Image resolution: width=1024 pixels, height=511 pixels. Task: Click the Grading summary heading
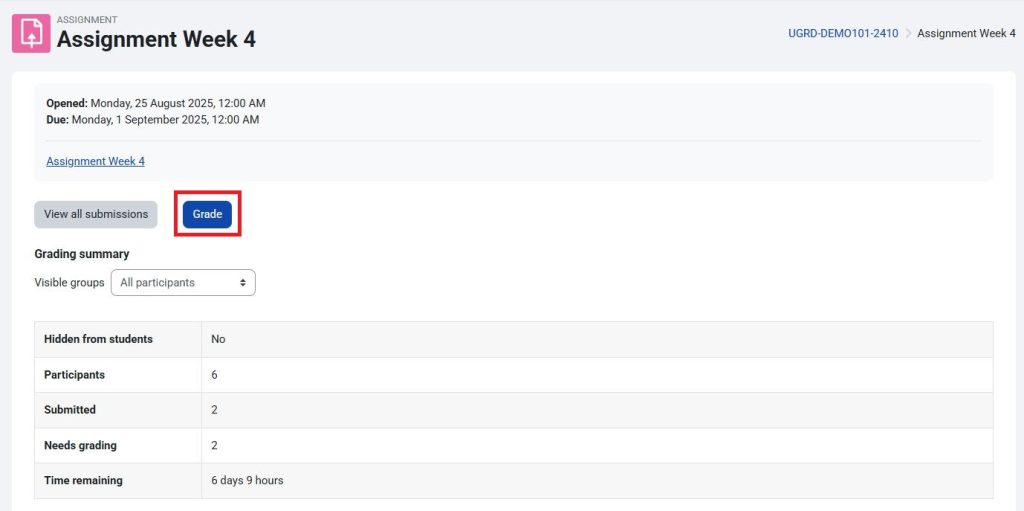coord(82,254)
